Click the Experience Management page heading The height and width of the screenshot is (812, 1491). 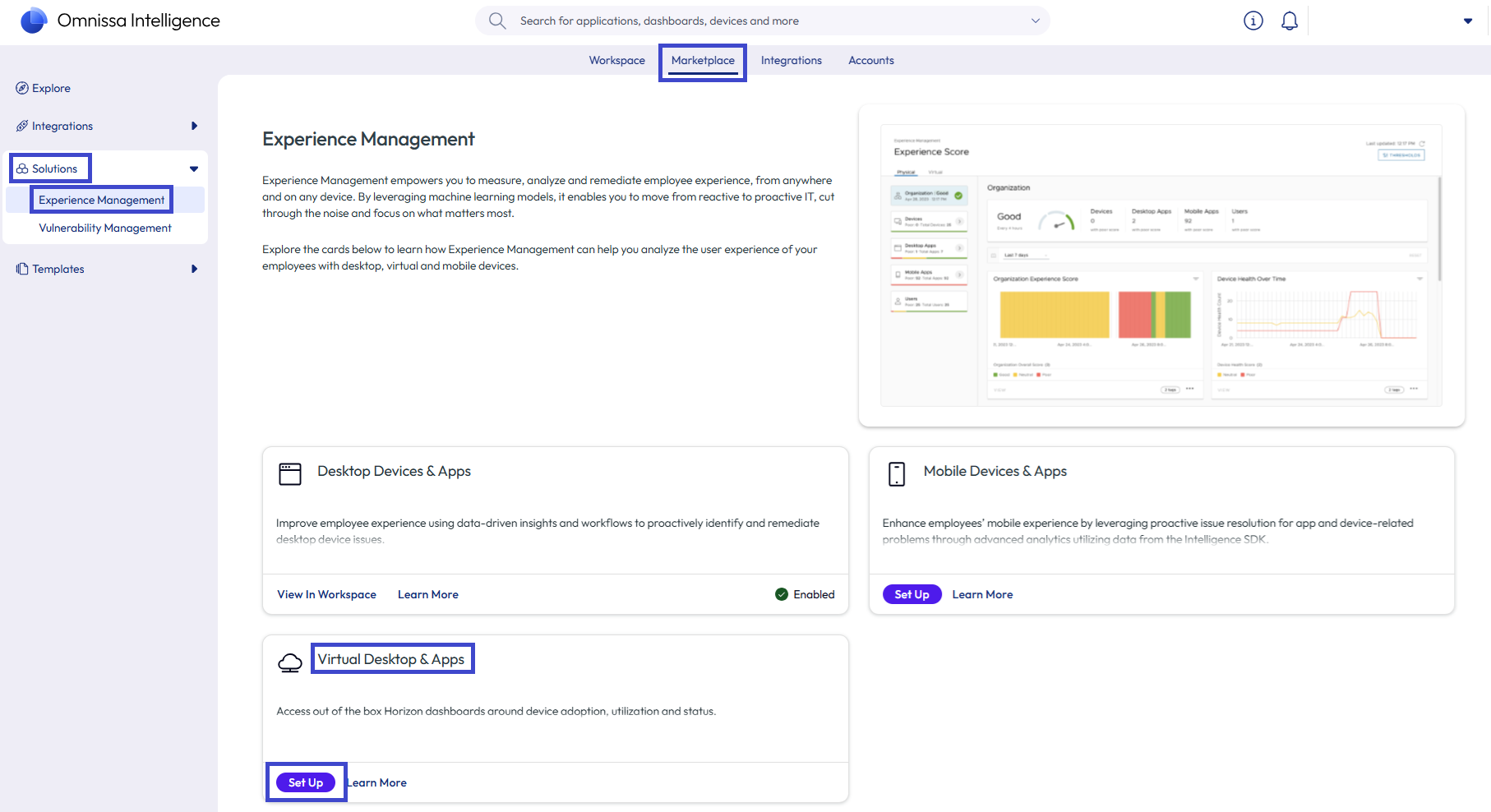click(368, 139)
